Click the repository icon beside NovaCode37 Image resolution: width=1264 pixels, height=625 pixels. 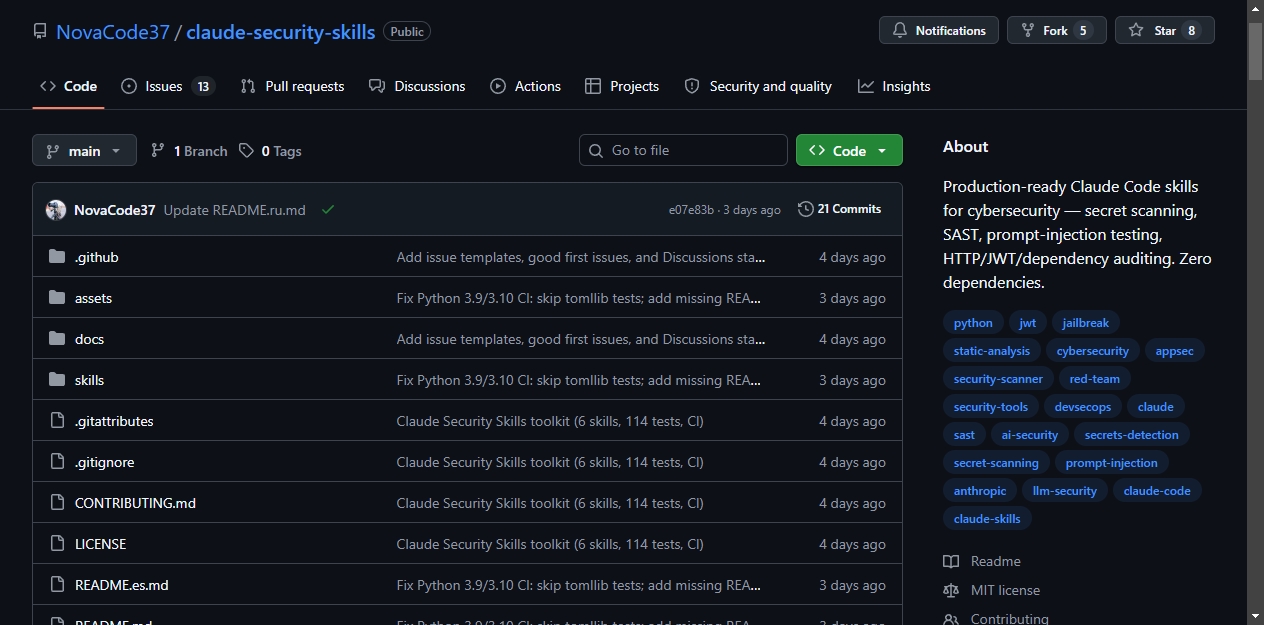(40, 31)
